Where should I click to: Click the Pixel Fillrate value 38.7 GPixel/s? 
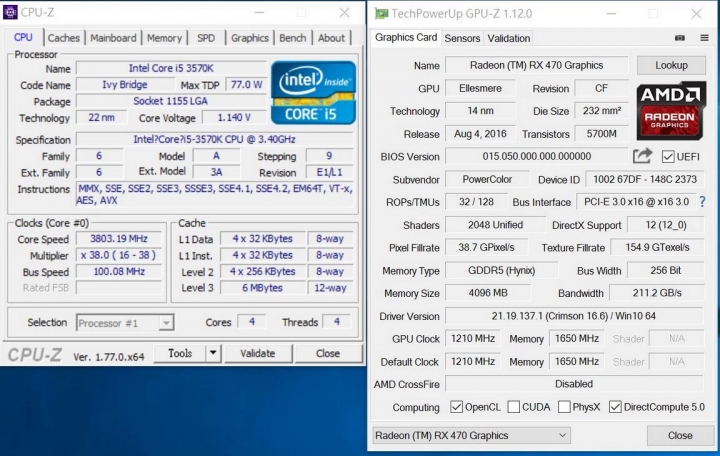(486, 248)
